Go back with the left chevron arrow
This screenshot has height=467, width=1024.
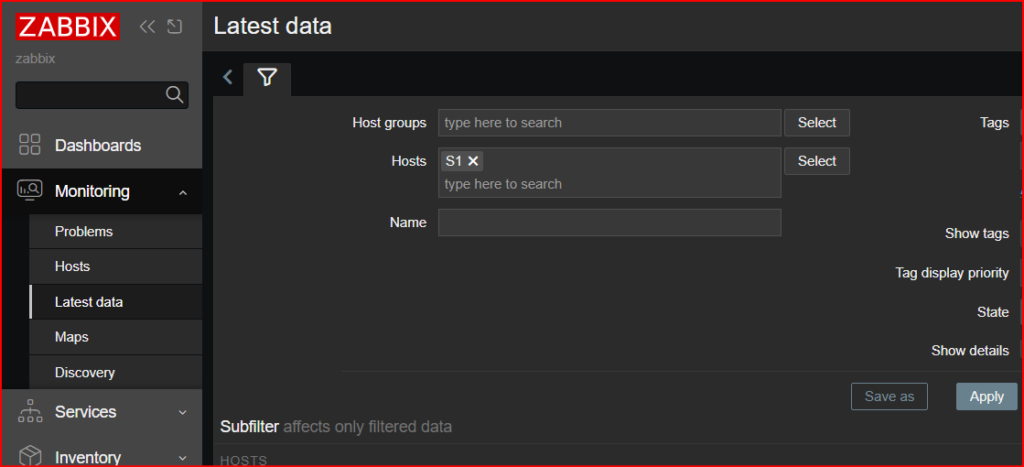pos(227,78)
